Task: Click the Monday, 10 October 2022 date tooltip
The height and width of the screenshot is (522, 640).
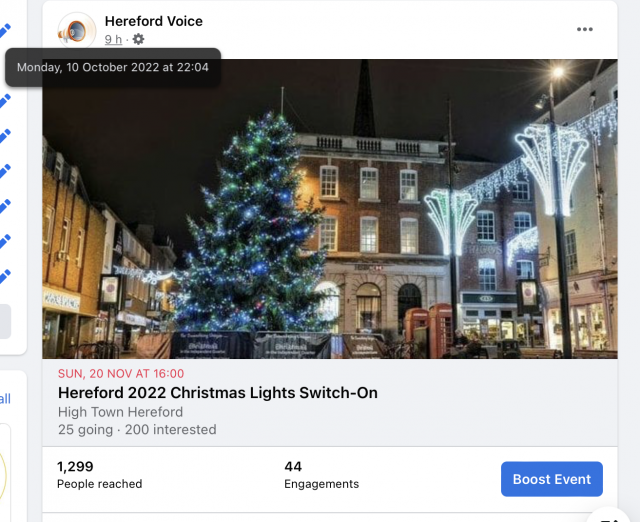Action: tap(113, 67)
